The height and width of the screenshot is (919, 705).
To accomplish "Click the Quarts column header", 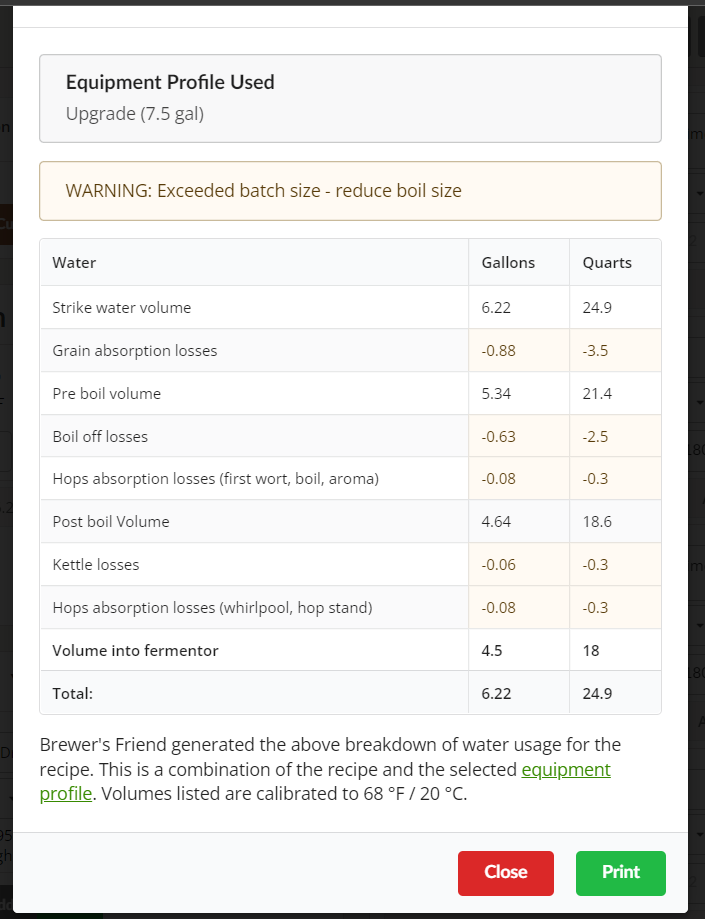I will click(x=607, y=263).
